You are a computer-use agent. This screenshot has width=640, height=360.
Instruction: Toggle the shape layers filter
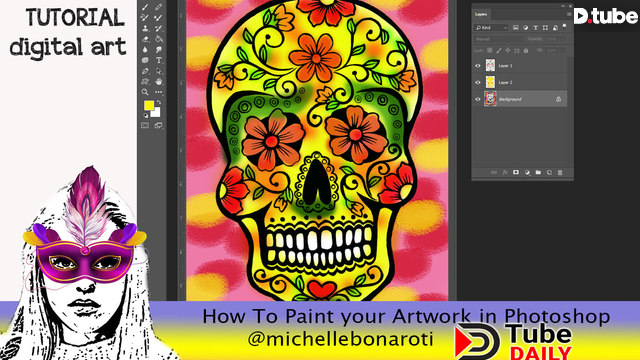[545, 28]
